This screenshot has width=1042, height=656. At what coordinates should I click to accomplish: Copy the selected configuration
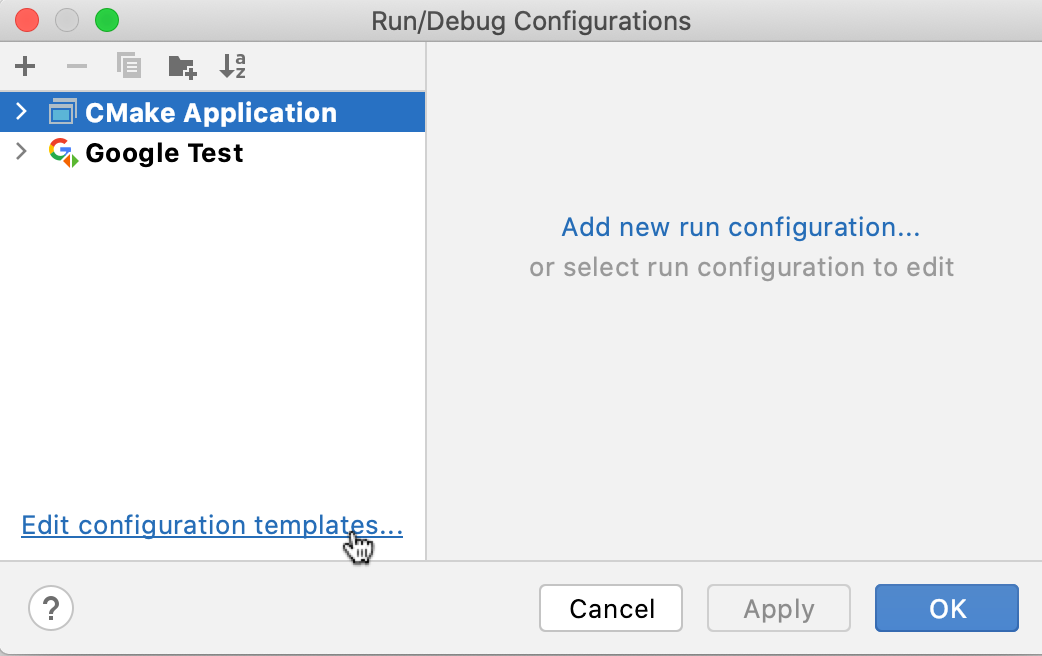click(129, 66)
